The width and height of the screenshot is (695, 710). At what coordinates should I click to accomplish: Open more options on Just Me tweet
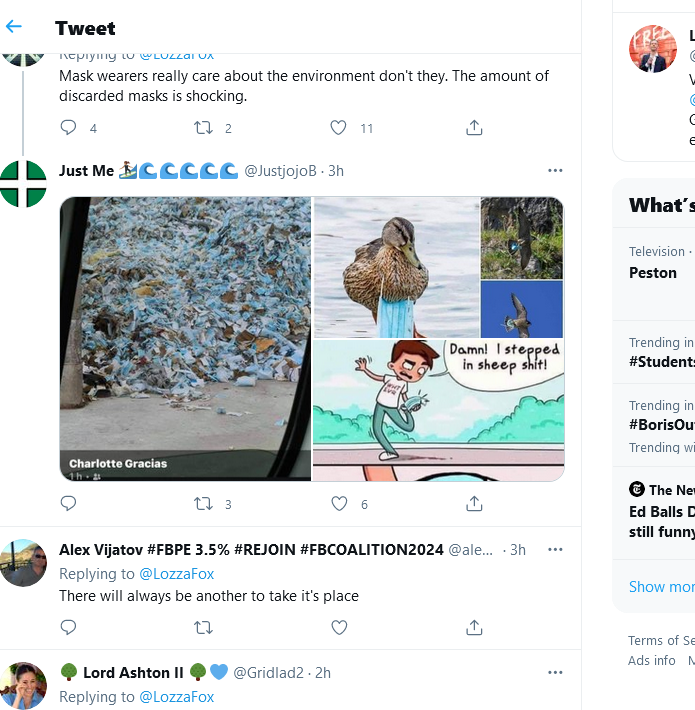coord(555,171)
